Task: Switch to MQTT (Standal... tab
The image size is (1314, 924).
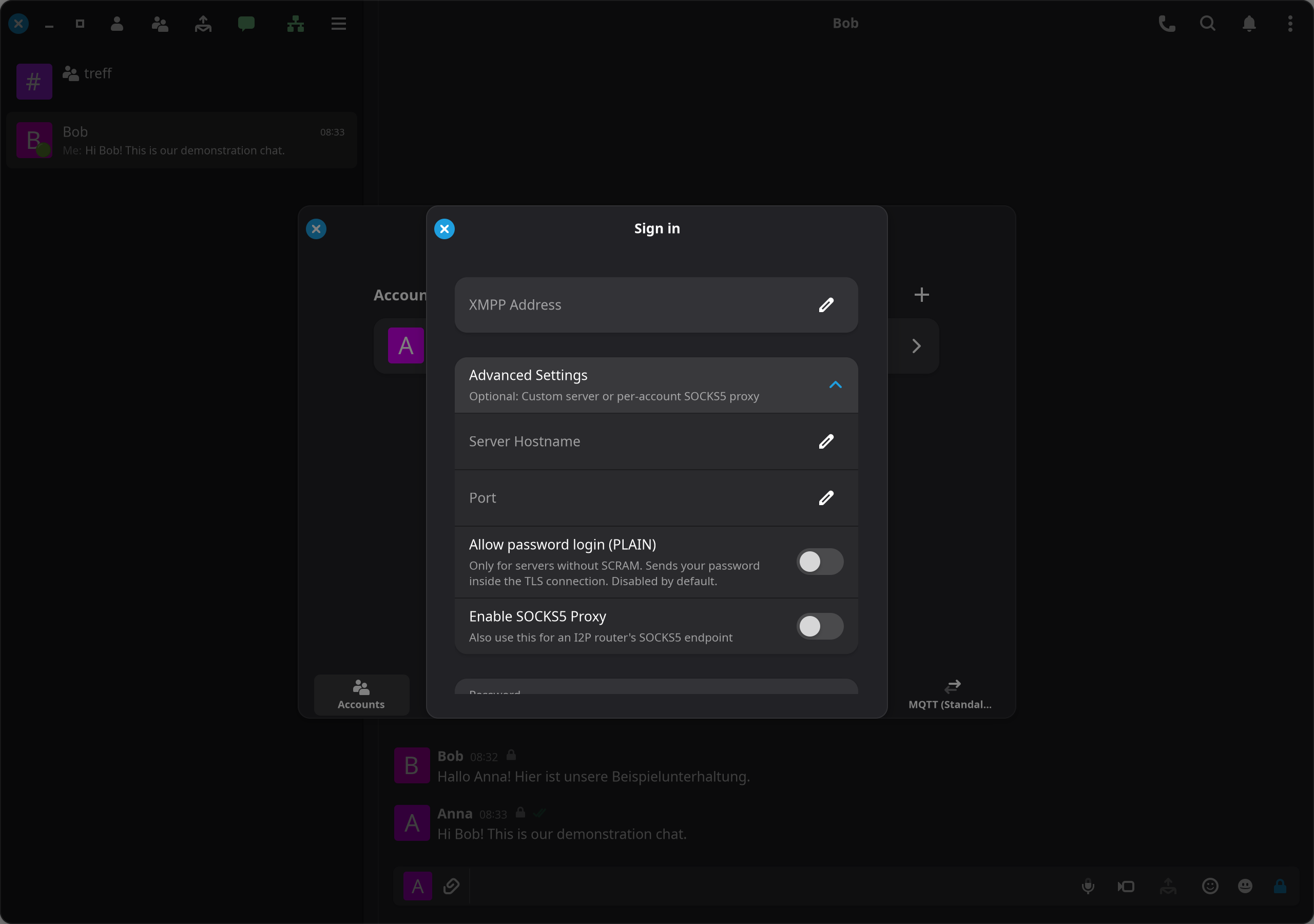Action: [x=950, y=695]
